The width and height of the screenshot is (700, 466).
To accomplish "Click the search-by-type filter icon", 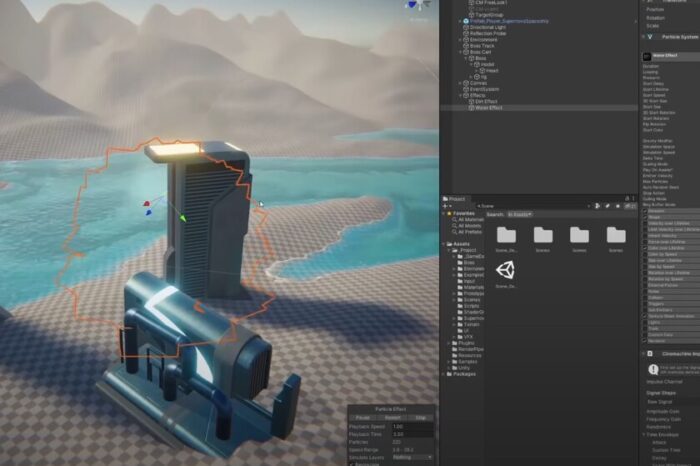I will pos(597,206).
